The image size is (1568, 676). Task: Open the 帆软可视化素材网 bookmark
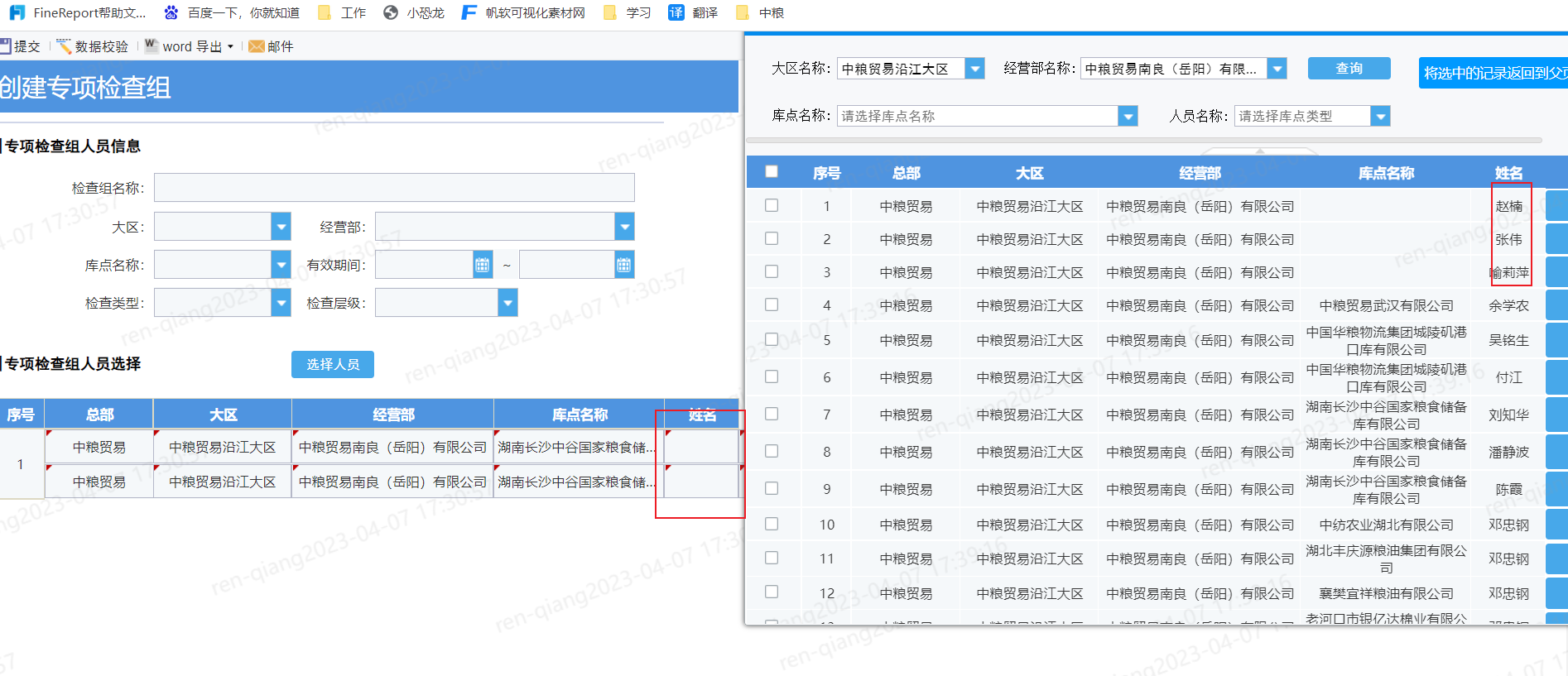tap(523, 12)
